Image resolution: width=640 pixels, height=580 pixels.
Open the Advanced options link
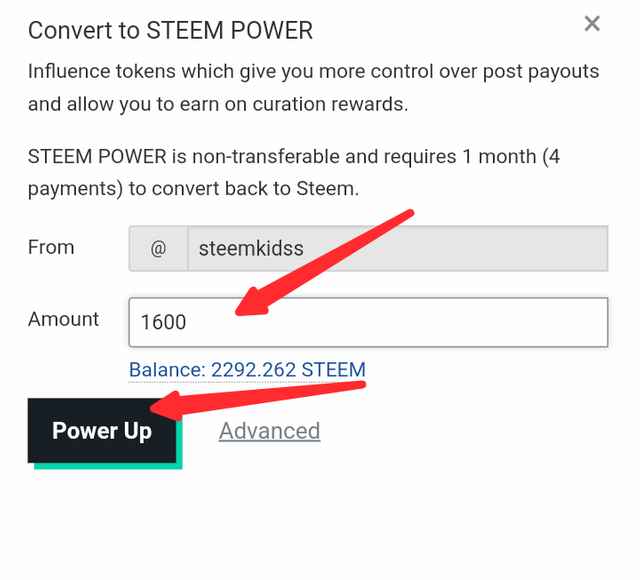[x=269, y=431]
